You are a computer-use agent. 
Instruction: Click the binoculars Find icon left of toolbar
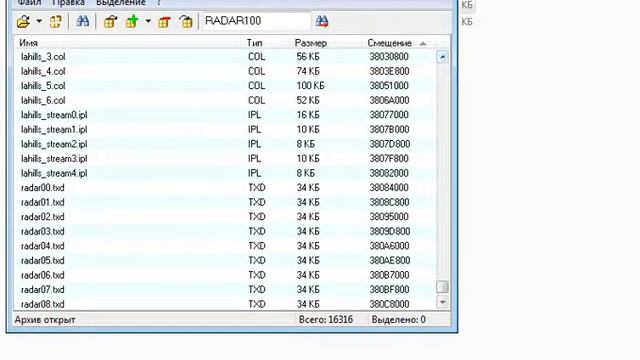82,21
